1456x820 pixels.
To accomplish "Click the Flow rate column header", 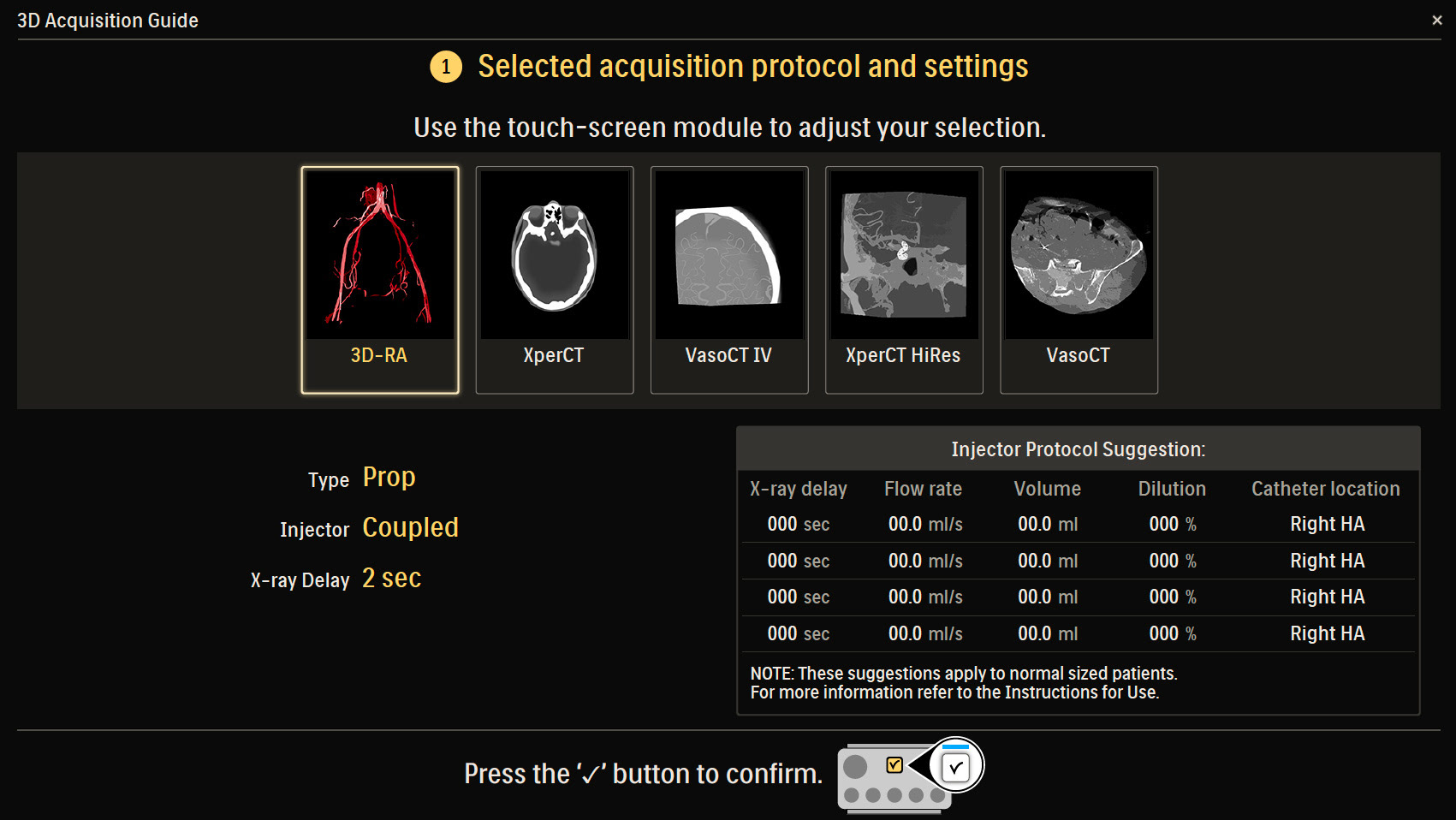I will (923, 489).
